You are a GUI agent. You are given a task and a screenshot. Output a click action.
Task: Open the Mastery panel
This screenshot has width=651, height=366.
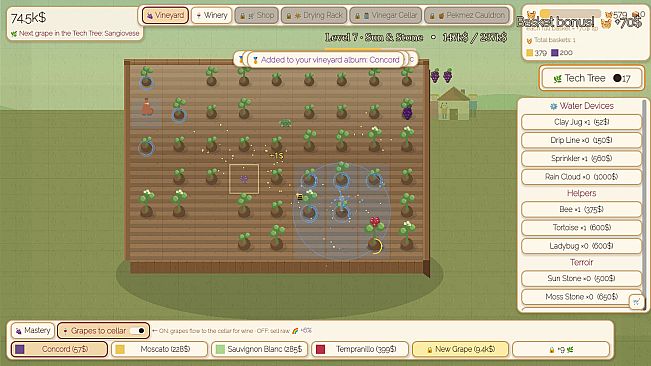tap(33, 331)
